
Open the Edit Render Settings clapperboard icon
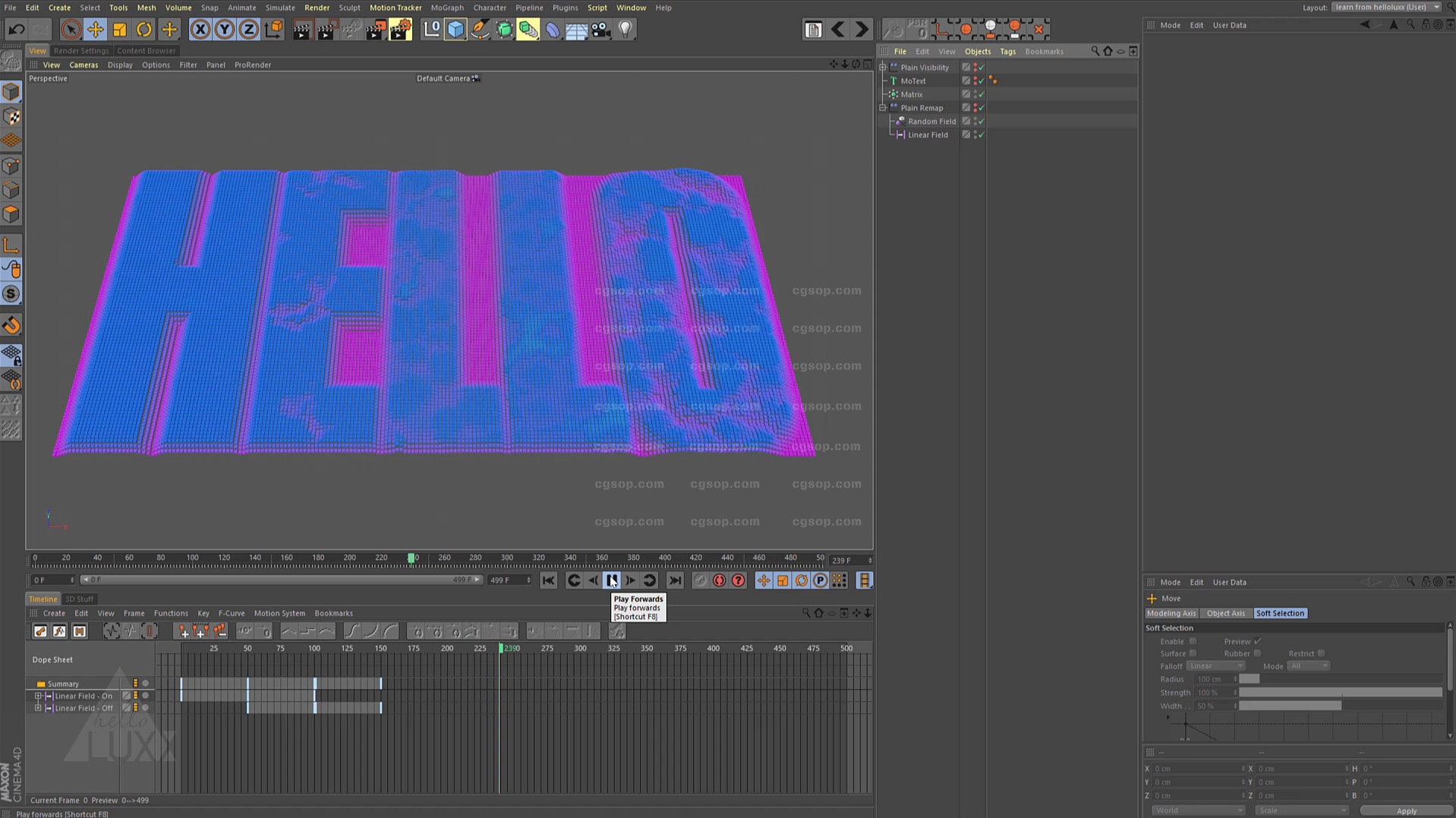[400, 30]
